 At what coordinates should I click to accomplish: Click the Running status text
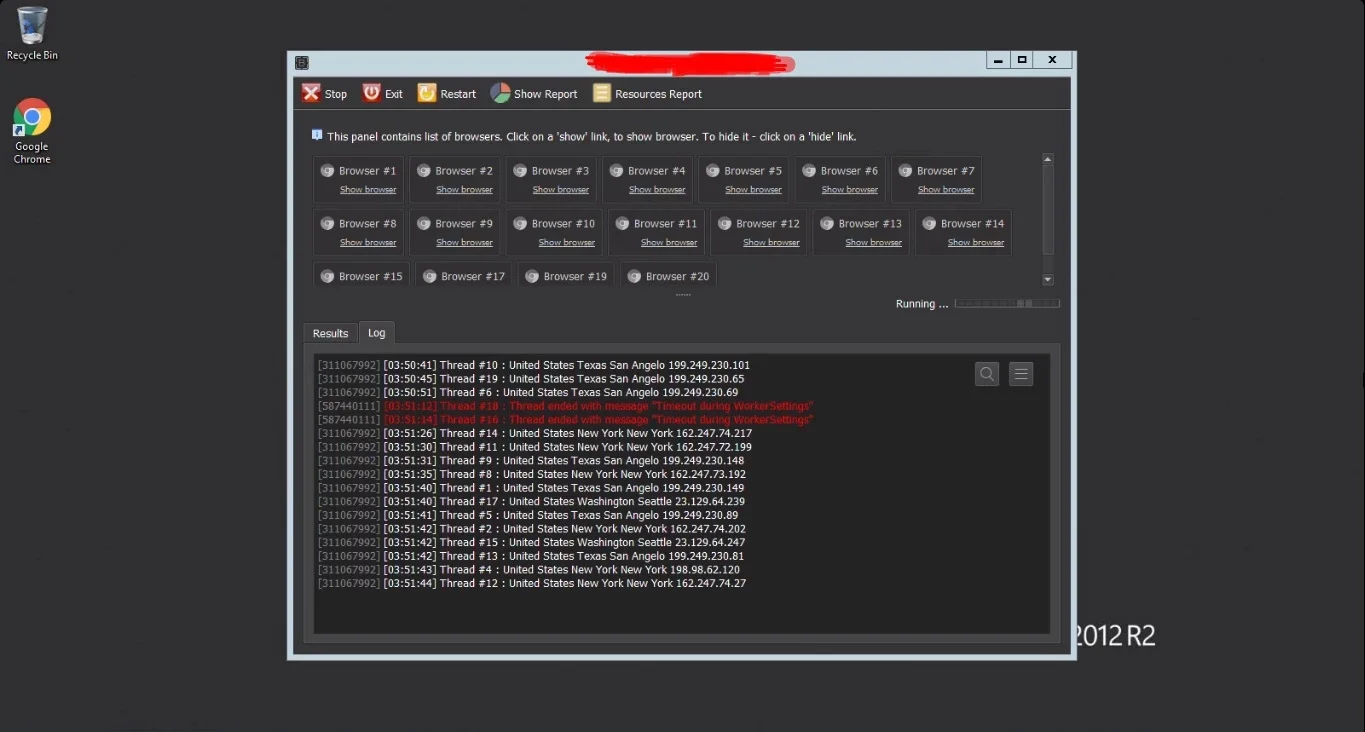922,304
